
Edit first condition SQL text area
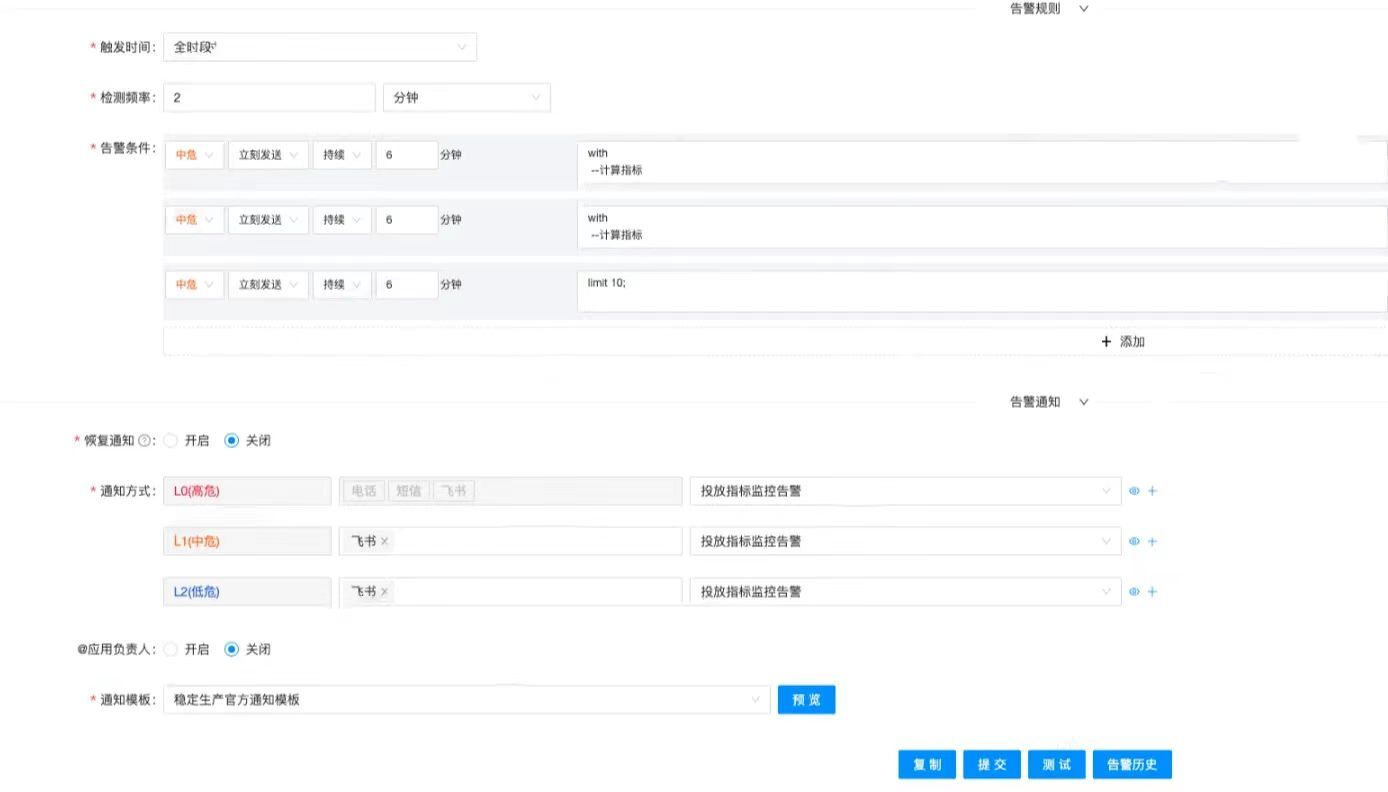coord(982,162)
